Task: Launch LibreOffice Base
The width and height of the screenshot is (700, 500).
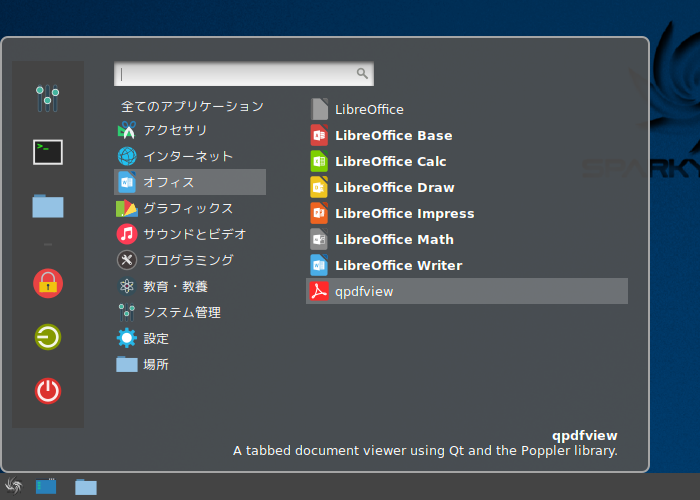Action: coord(467,135)
